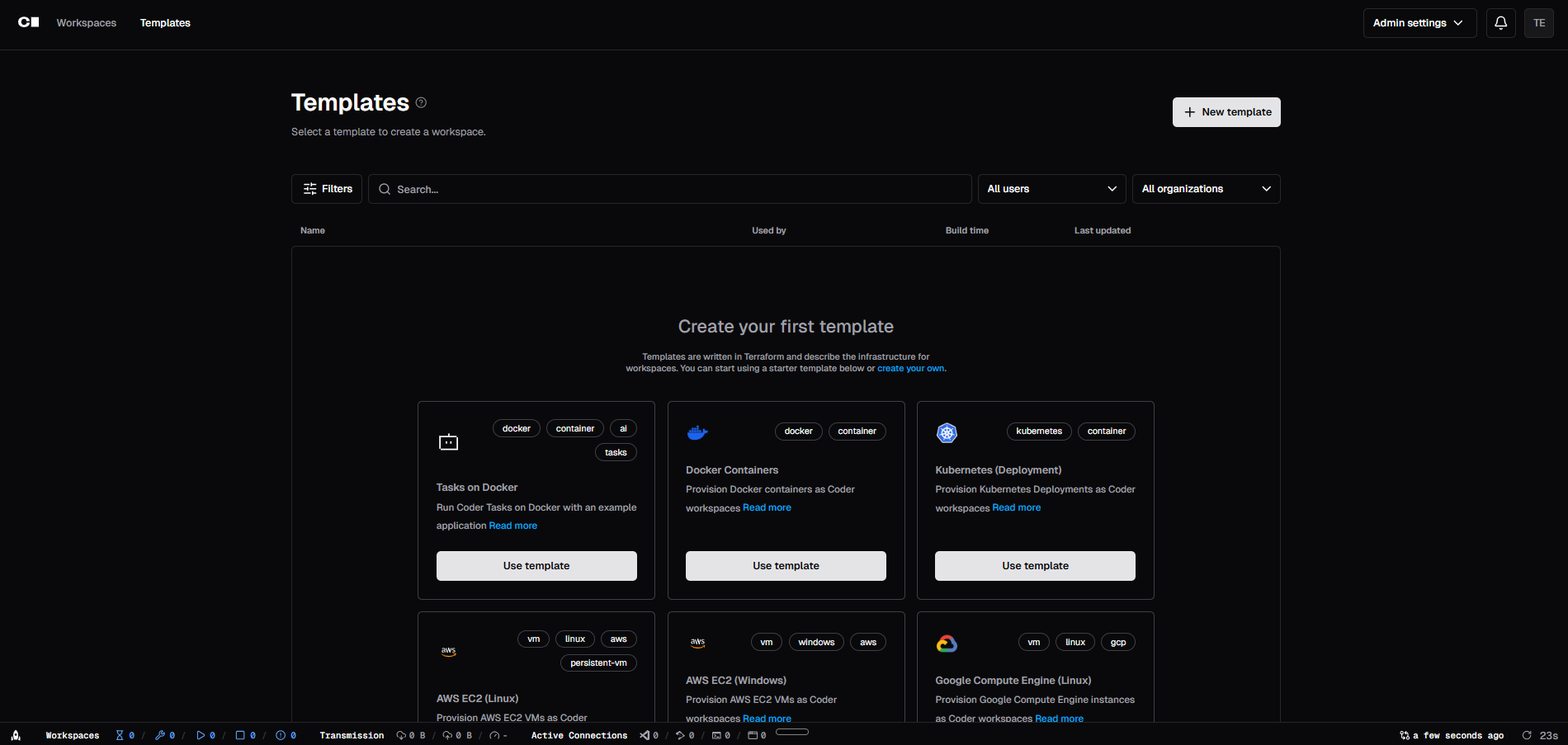Click the Google Cloud icon on Compute Engine card

pyautogui.click(x=947, y=643)
